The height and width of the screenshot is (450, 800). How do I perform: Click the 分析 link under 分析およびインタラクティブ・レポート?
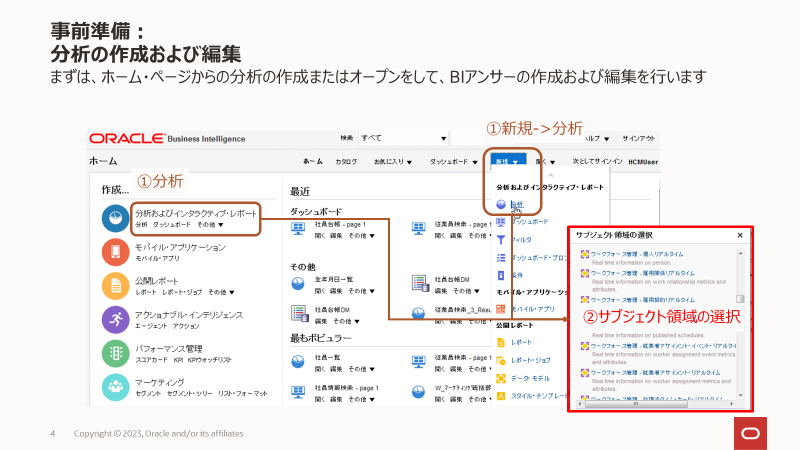coord(141,224)
